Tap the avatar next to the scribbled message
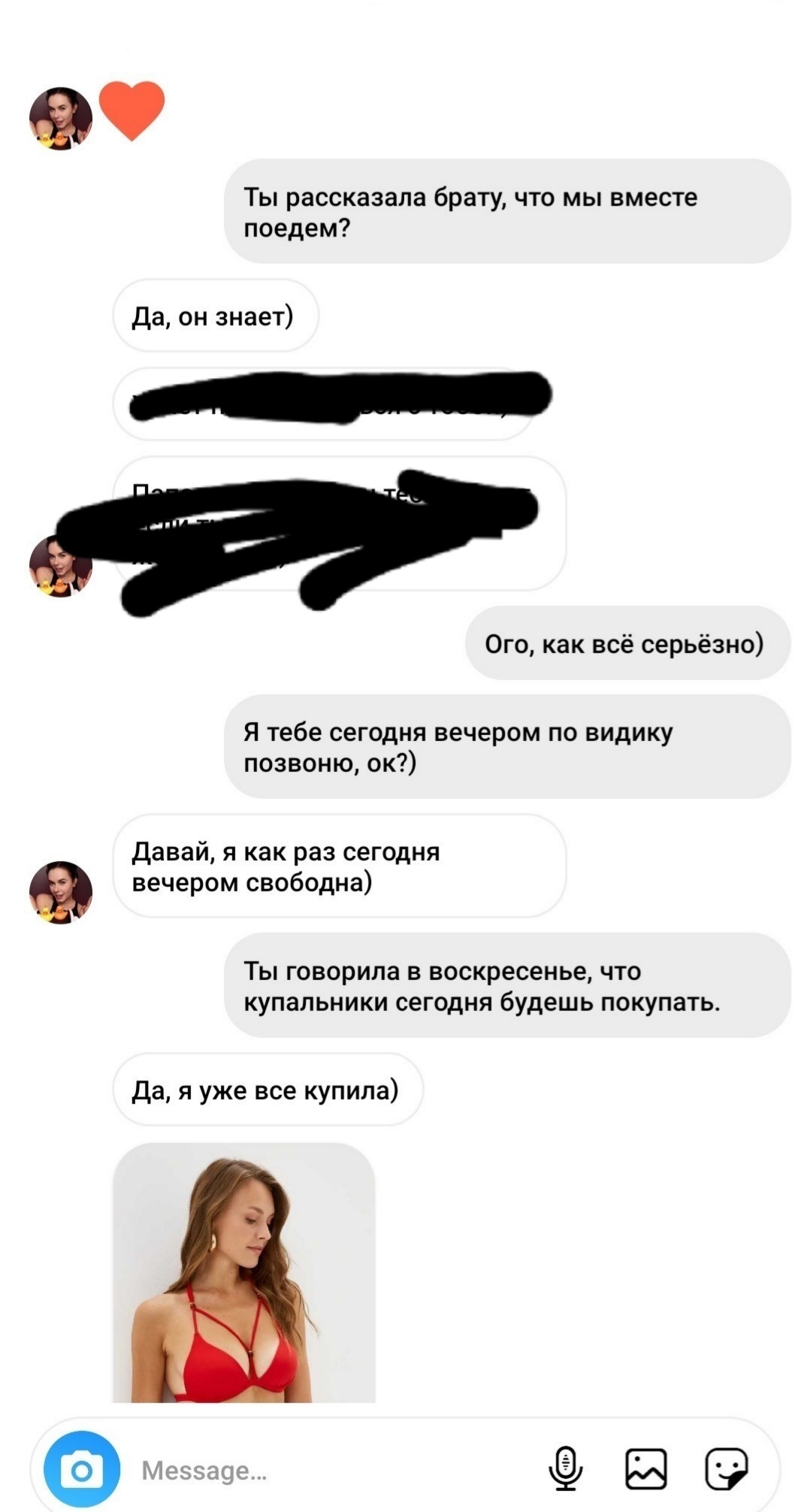Viewport: 798px width, 1512px height. (x=61, y=566)
